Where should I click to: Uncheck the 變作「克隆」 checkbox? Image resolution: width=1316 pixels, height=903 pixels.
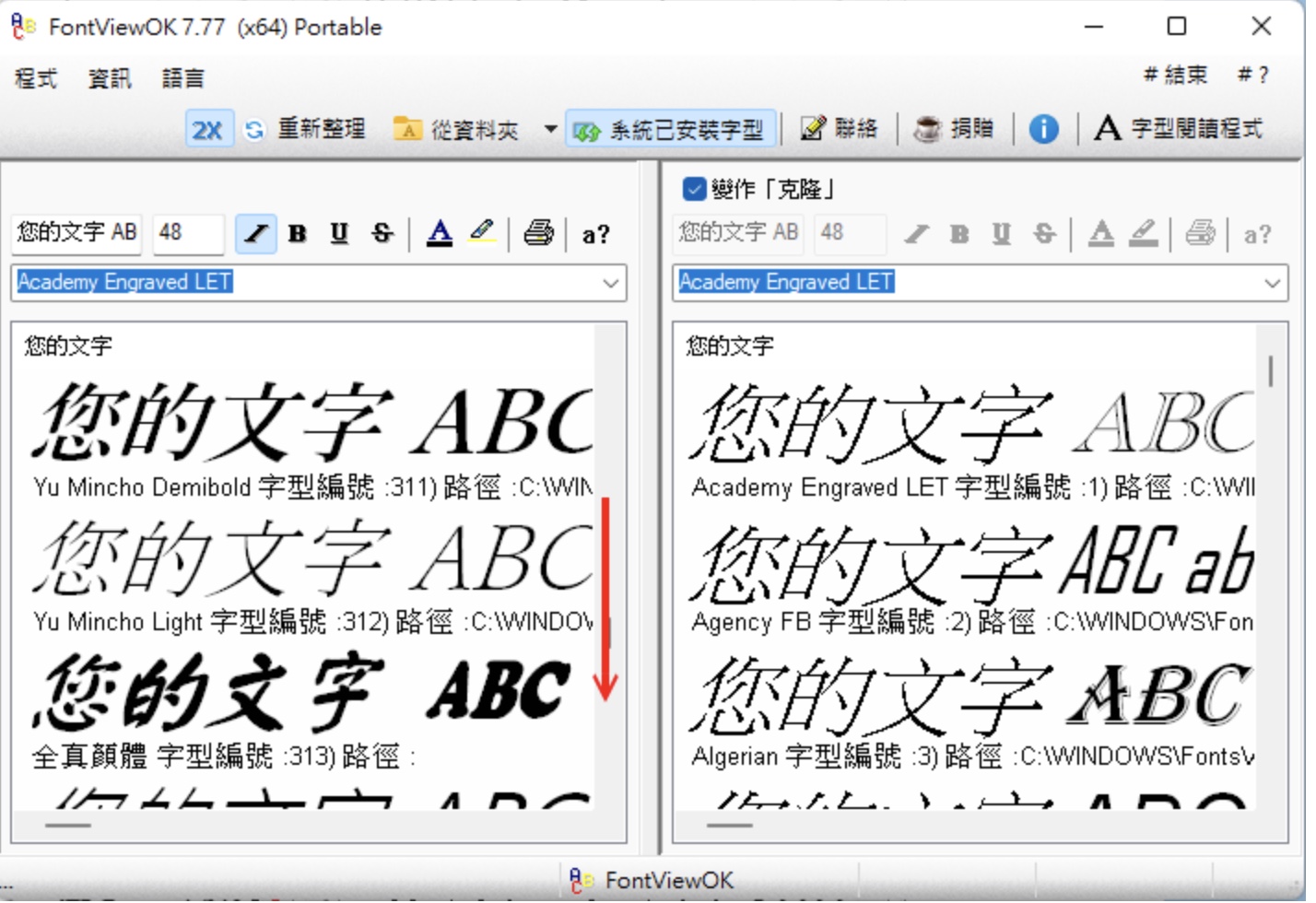pos(694,189)
